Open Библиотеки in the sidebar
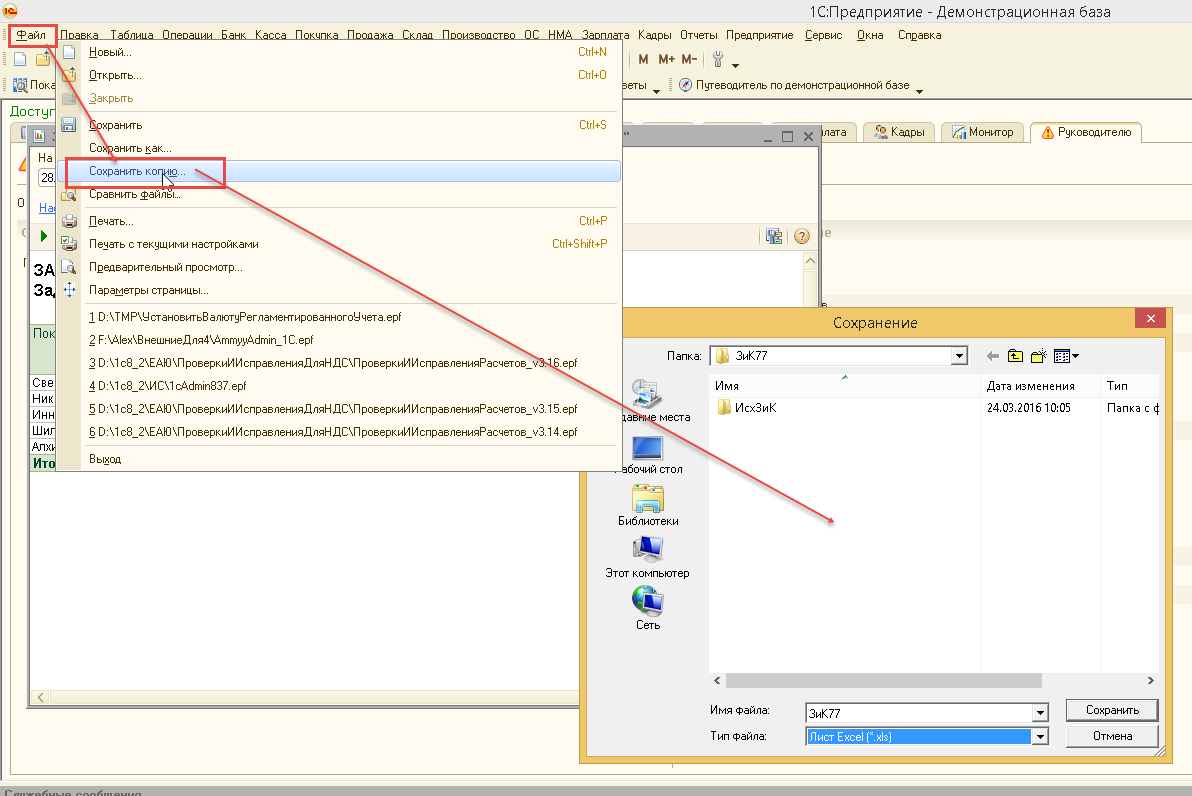 point(648,506)
